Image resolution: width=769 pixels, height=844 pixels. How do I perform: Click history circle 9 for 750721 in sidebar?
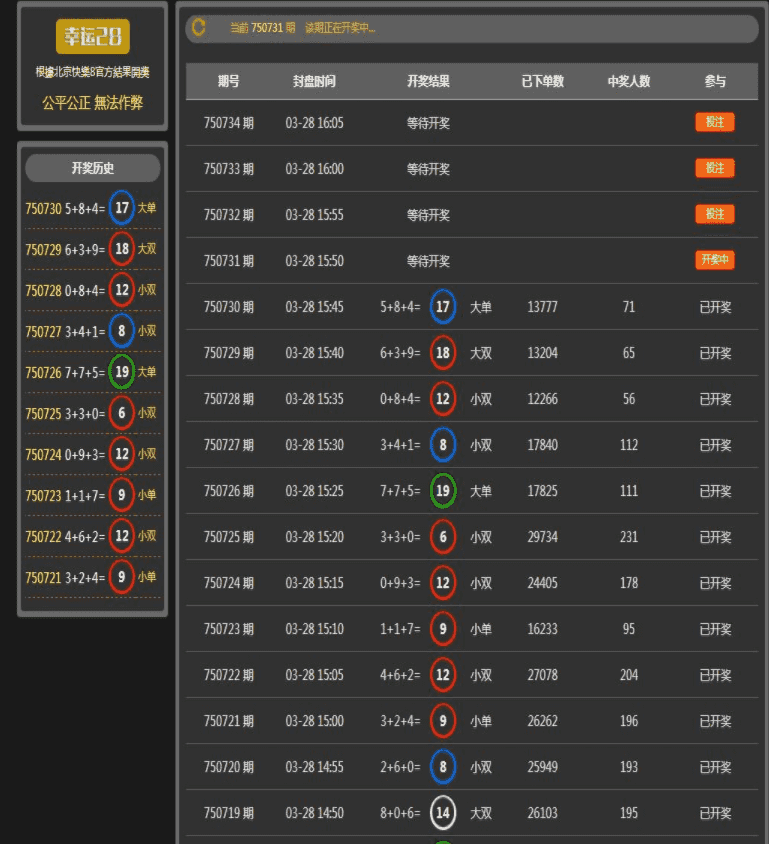122,577
